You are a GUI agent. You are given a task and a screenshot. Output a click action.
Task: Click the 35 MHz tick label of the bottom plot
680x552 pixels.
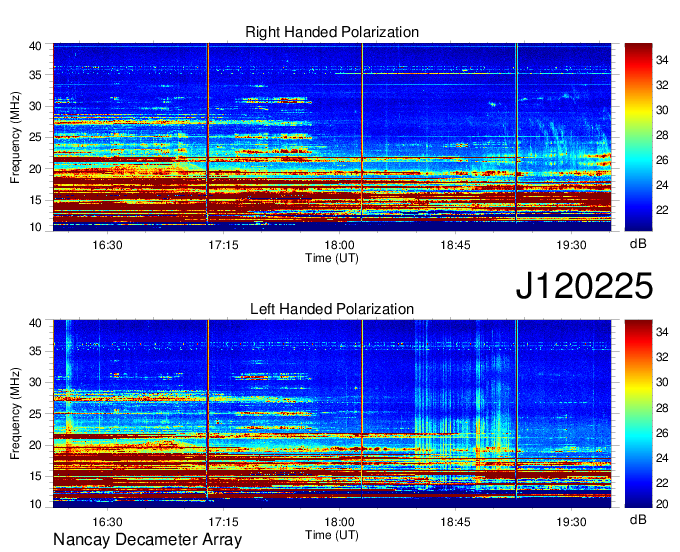click(x=35, y=351)
